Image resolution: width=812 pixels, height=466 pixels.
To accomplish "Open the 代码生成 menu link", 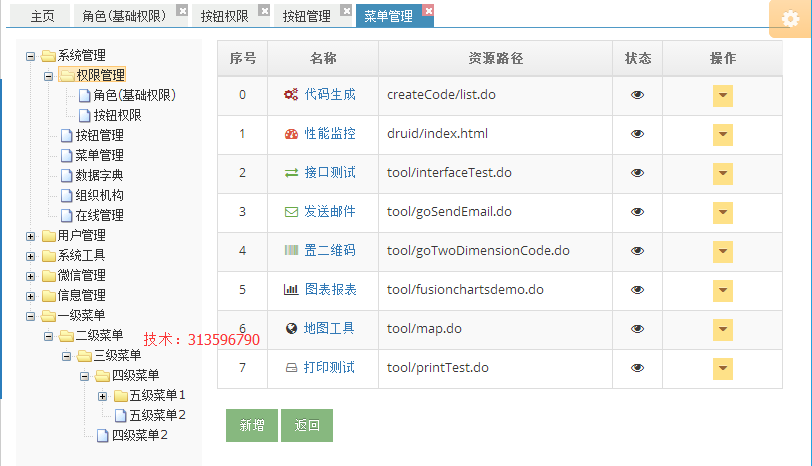I will pos(330,94).
